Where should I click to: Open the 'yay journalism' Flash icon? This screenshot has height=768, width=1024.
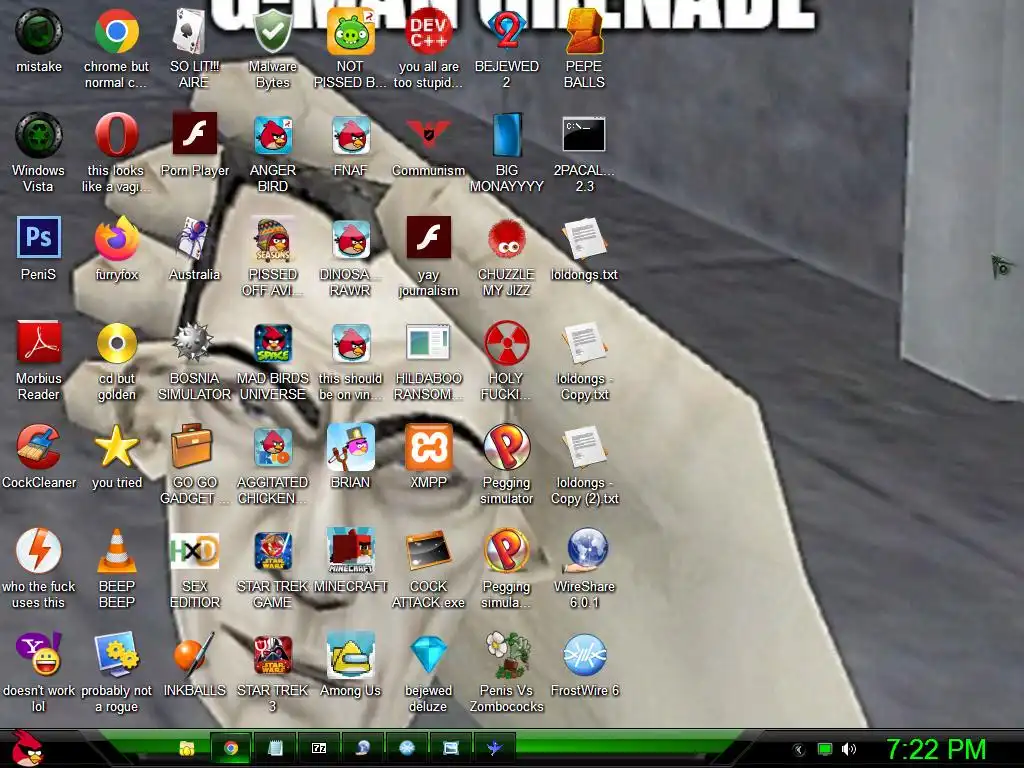(428, 239)
